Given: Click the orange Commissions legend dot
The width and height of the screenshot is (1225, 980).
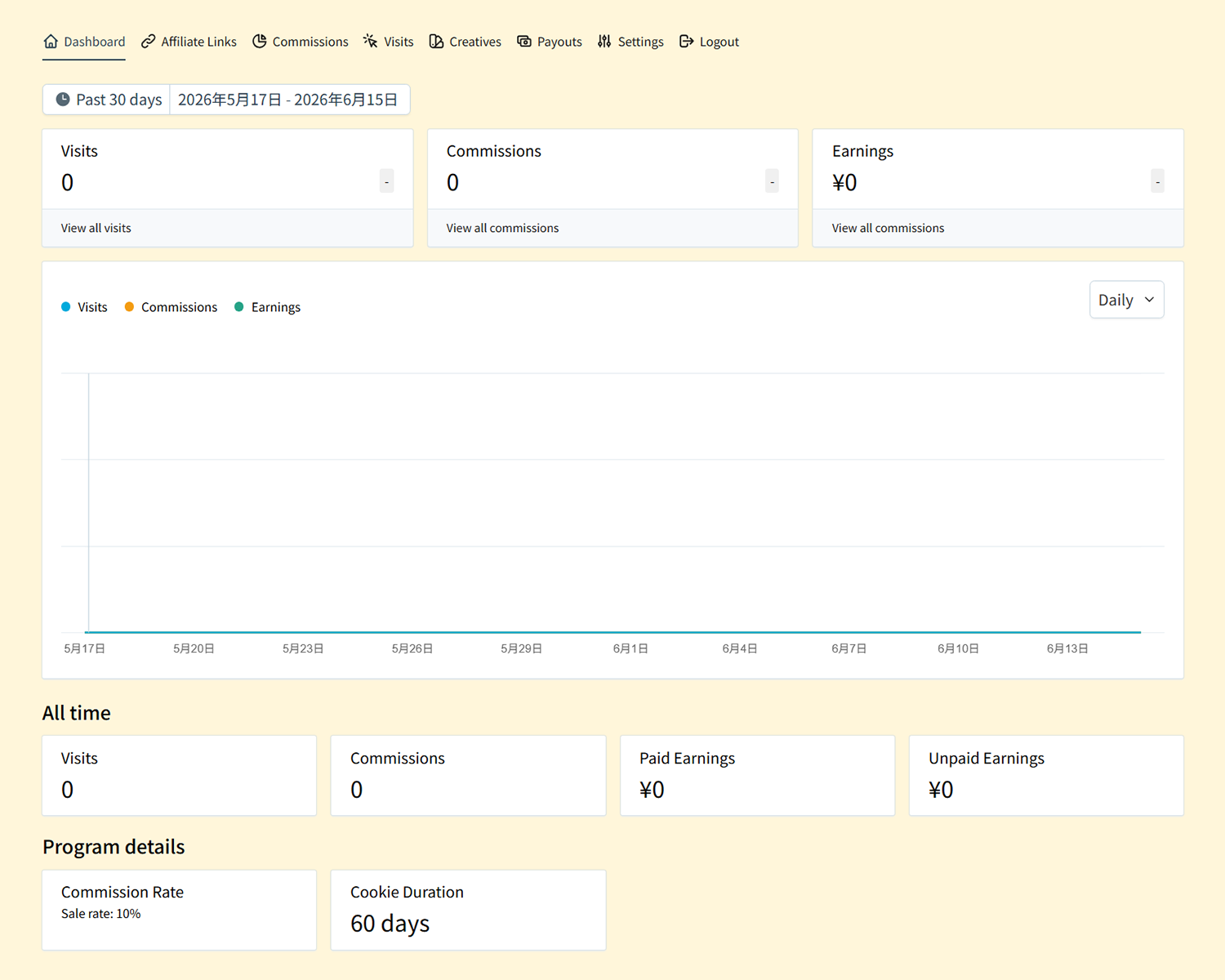Looking at the screenshot, I should point(129,307).
